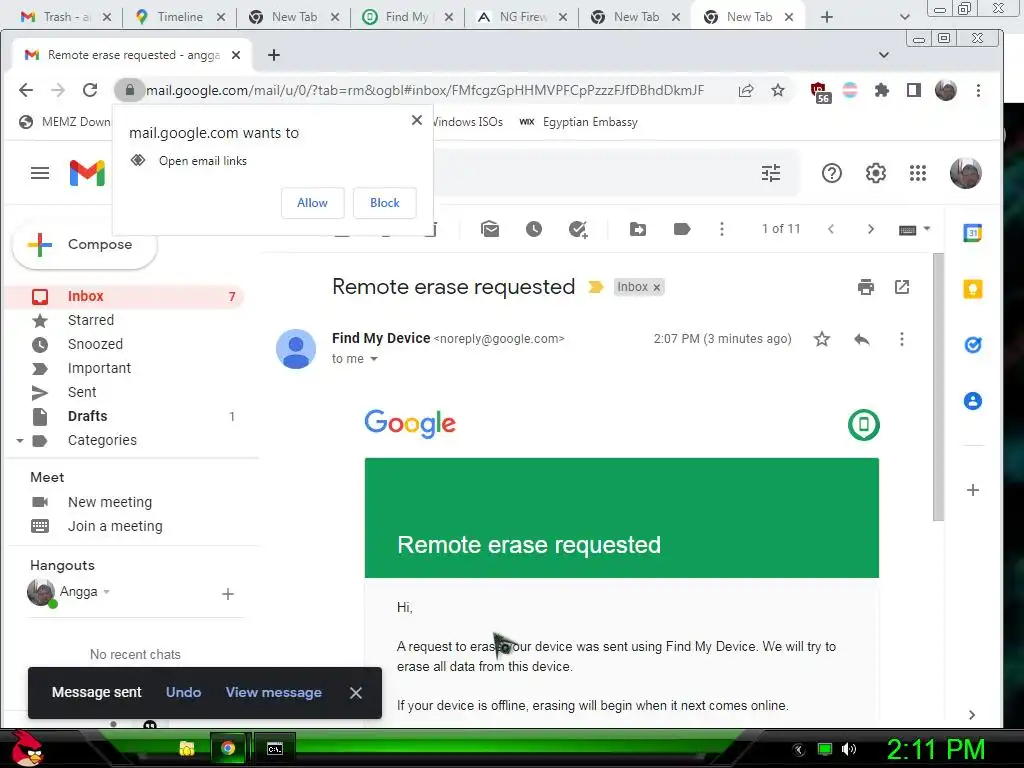Open tab list dropdown in outer Chrome window
Image resolution: width=1024 pixels, height=768 pixels.
click(904, 17)
